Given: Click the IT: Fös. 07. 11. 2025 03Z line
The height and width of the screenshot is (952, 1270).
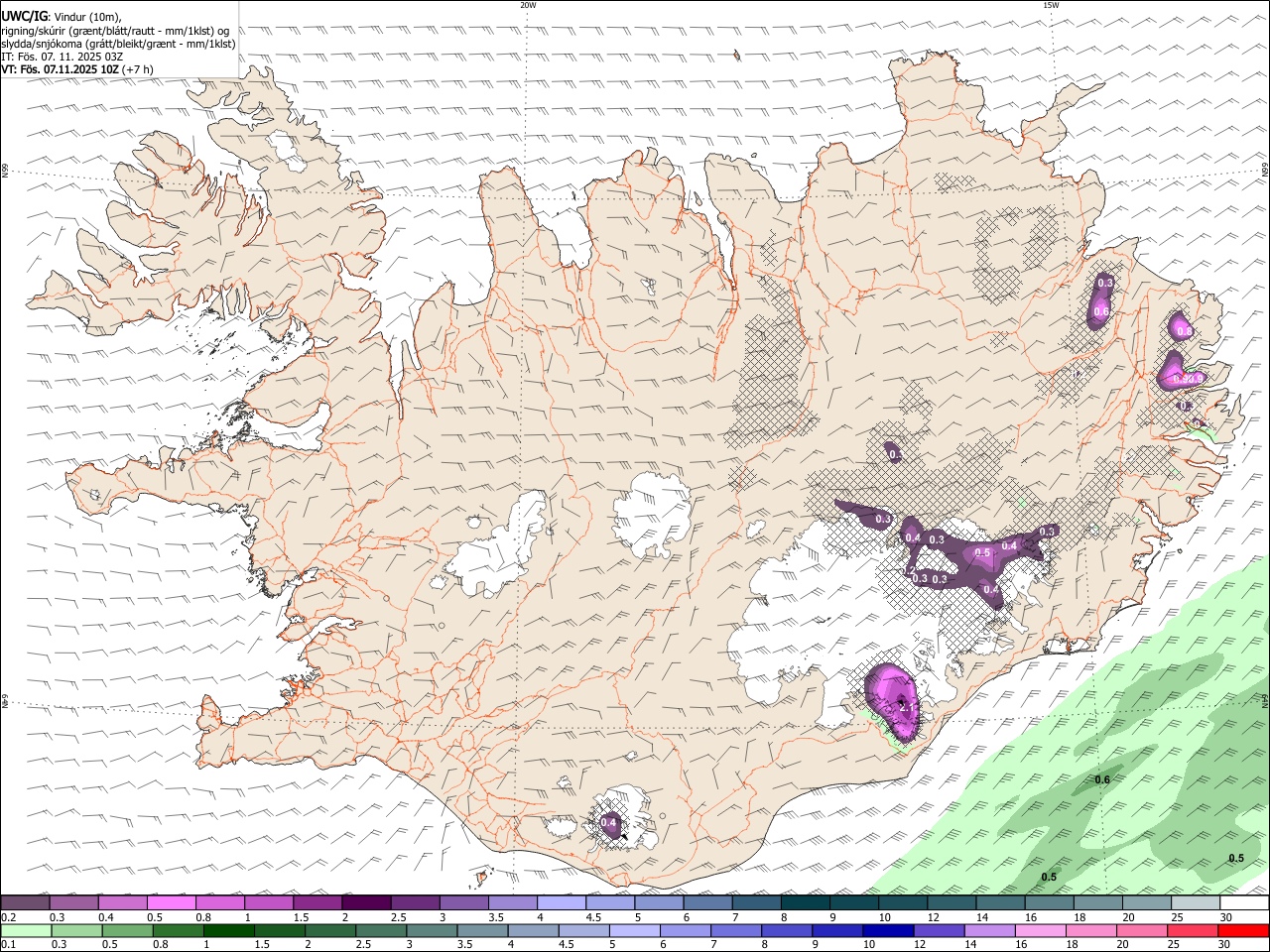Looking at the screenshot, I should 63,57.
